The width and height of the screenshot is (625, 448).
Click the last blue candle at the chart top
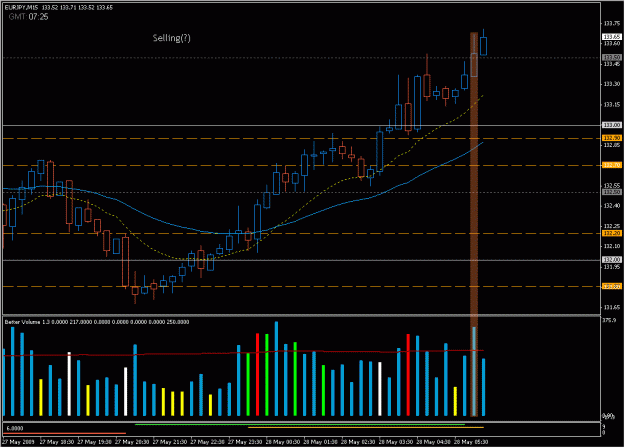[x=483, y=45]
